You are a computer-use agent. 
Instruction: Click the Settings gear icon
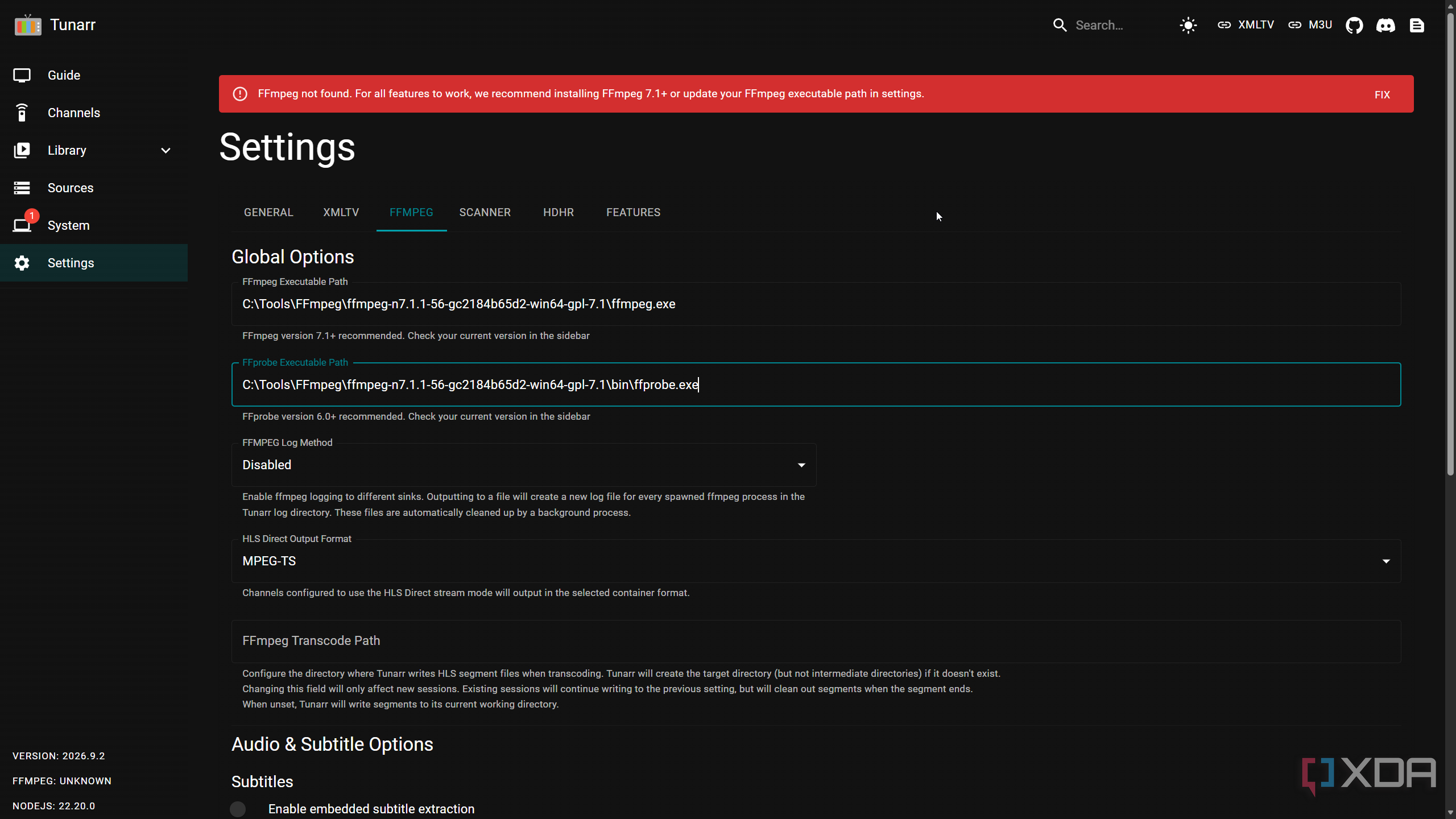22,263
